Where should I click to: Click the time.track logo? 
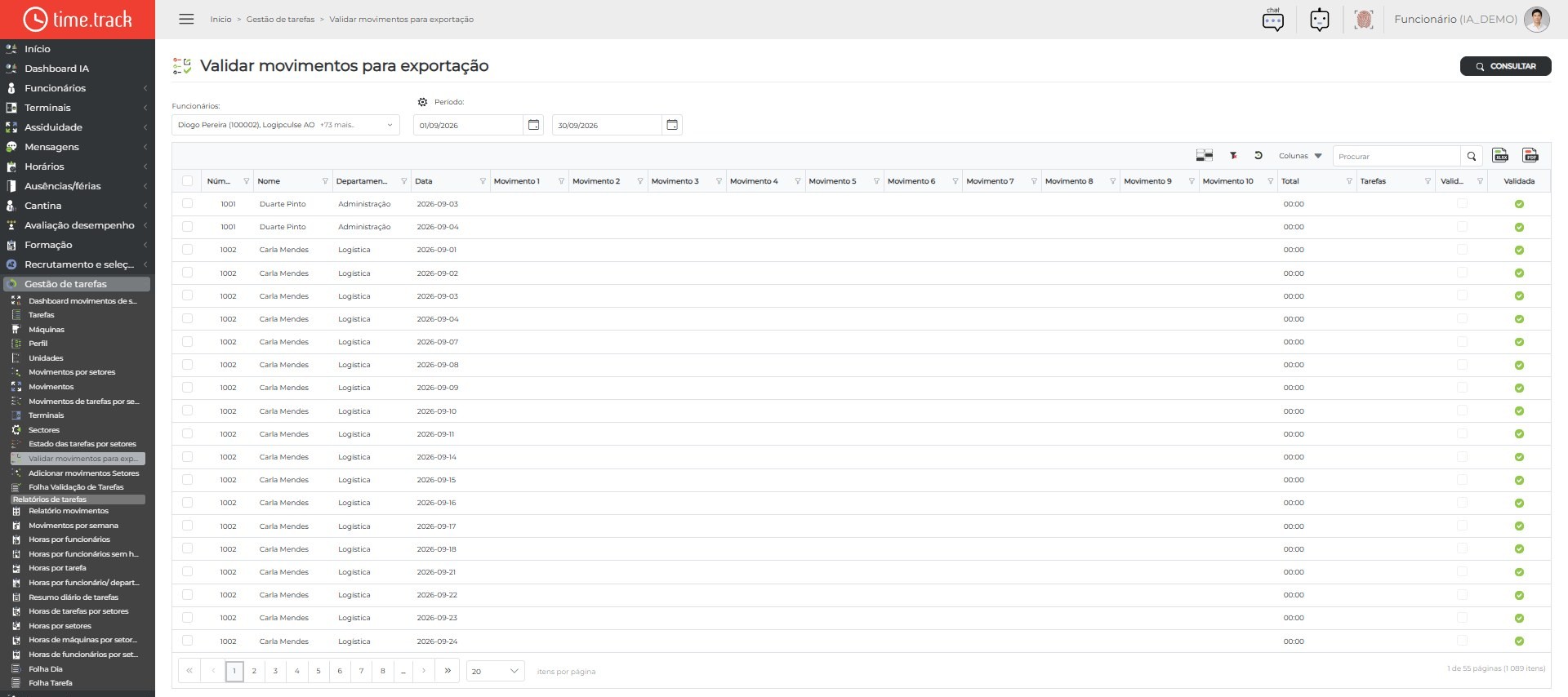click(x=78, y=19)
